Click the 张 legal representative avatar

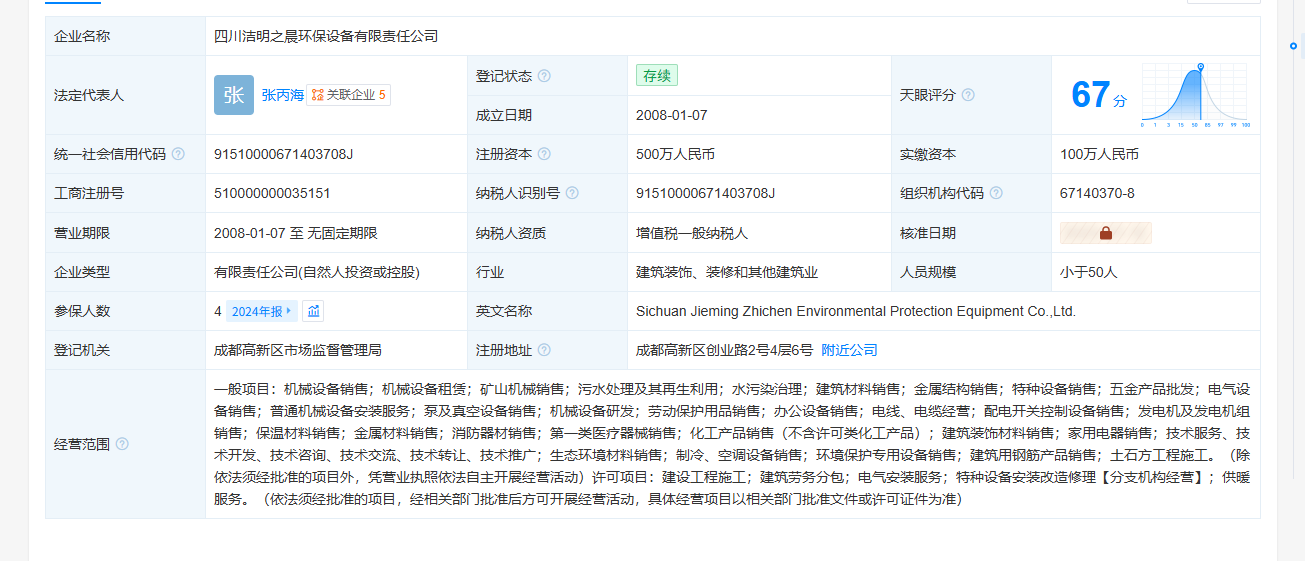[x=234, y=95]
